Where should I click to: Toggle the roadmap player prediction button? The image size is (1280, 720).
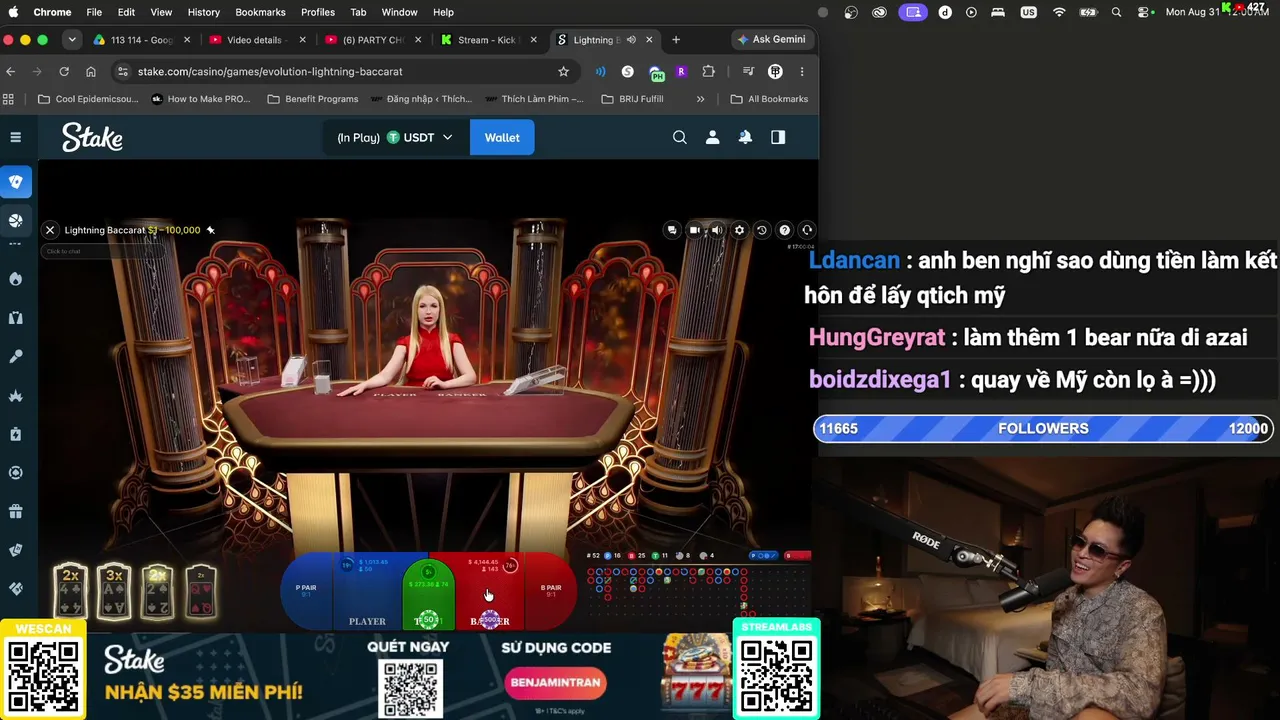pyautogui.click(x=764, y=555)
